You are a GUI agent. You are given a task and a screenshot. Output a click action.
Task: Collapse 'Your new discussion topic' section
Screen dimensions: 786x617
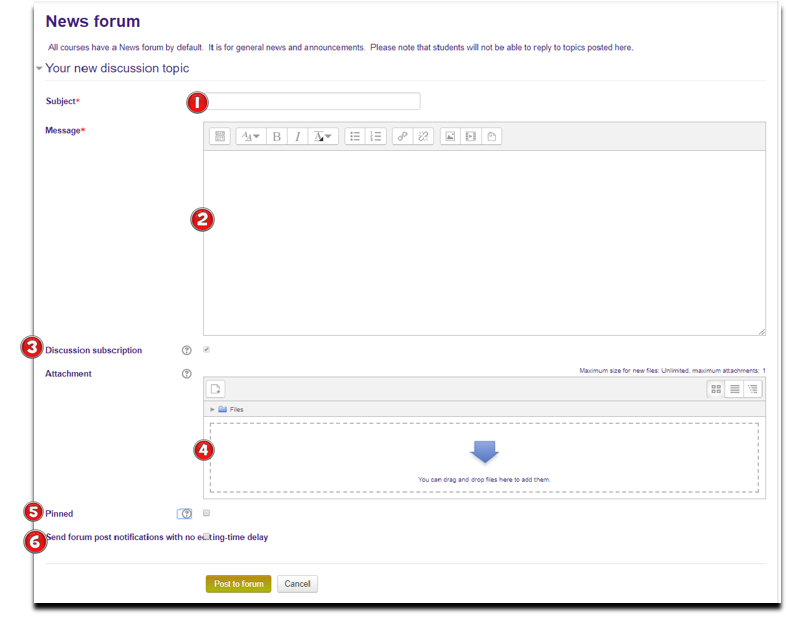[x=39, y=69]
